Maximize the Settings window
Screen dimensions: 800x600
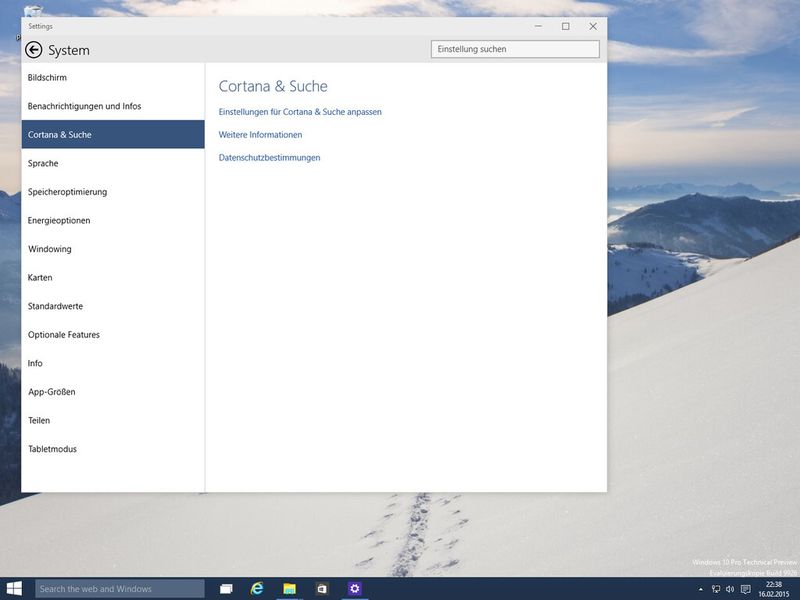(565, 26)
